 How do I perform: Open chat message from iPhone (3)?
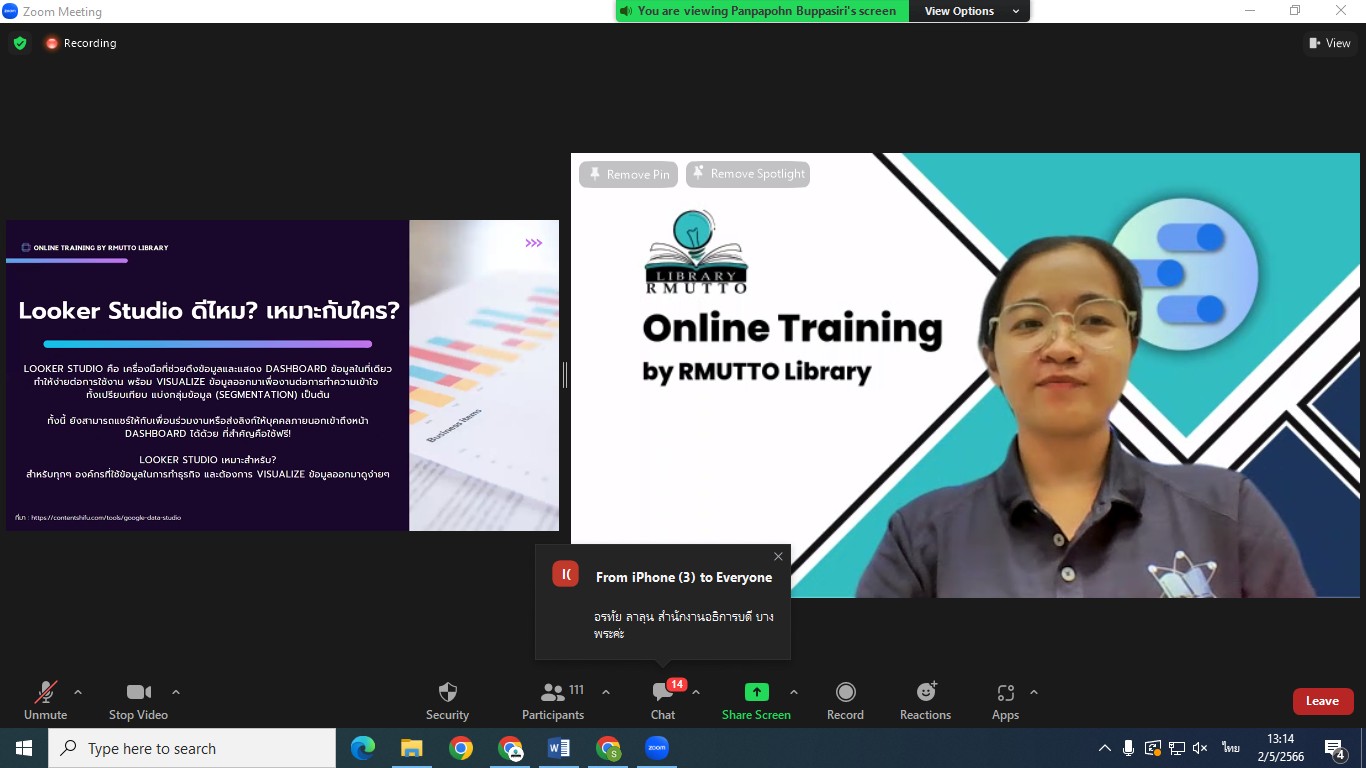[x=663, y=602]
